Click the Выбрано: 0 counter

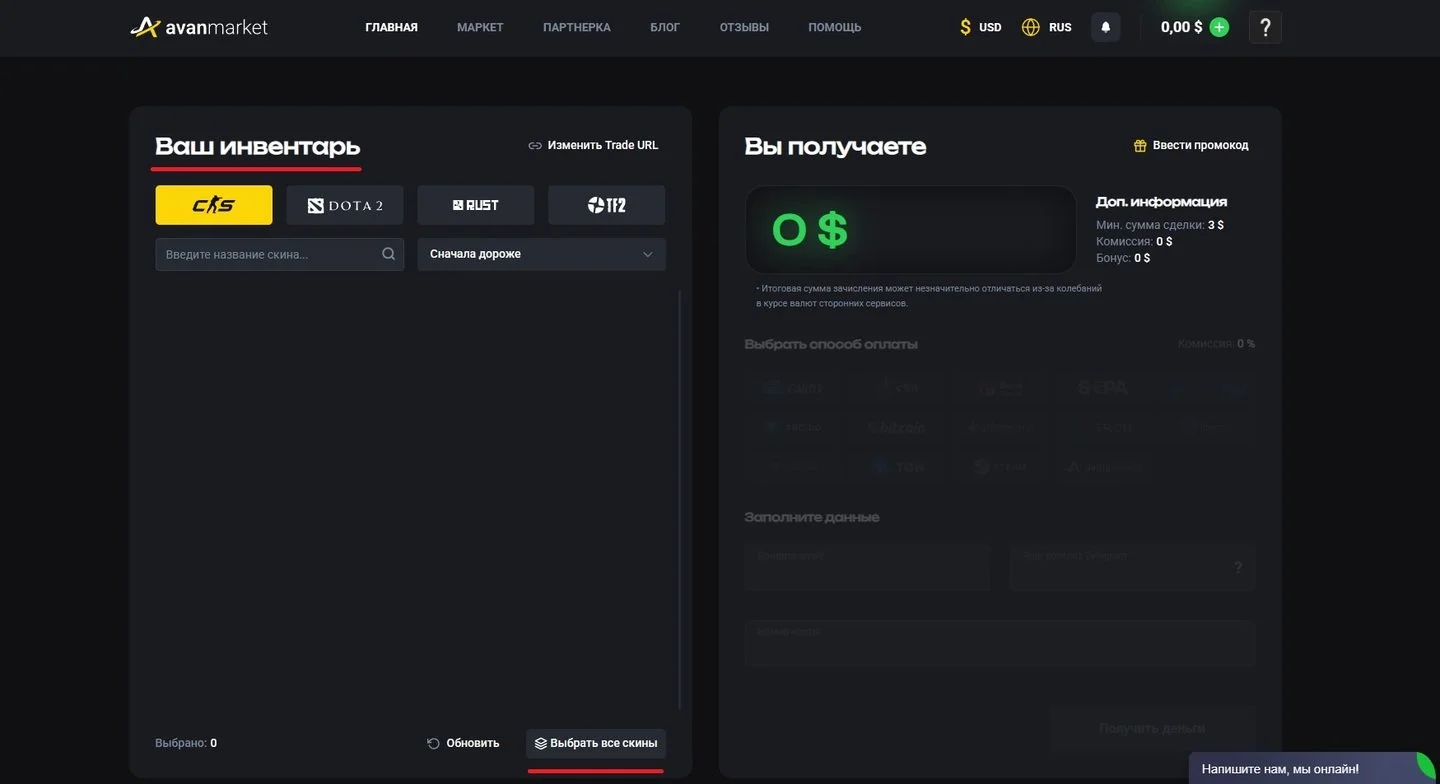click(186, 743)
